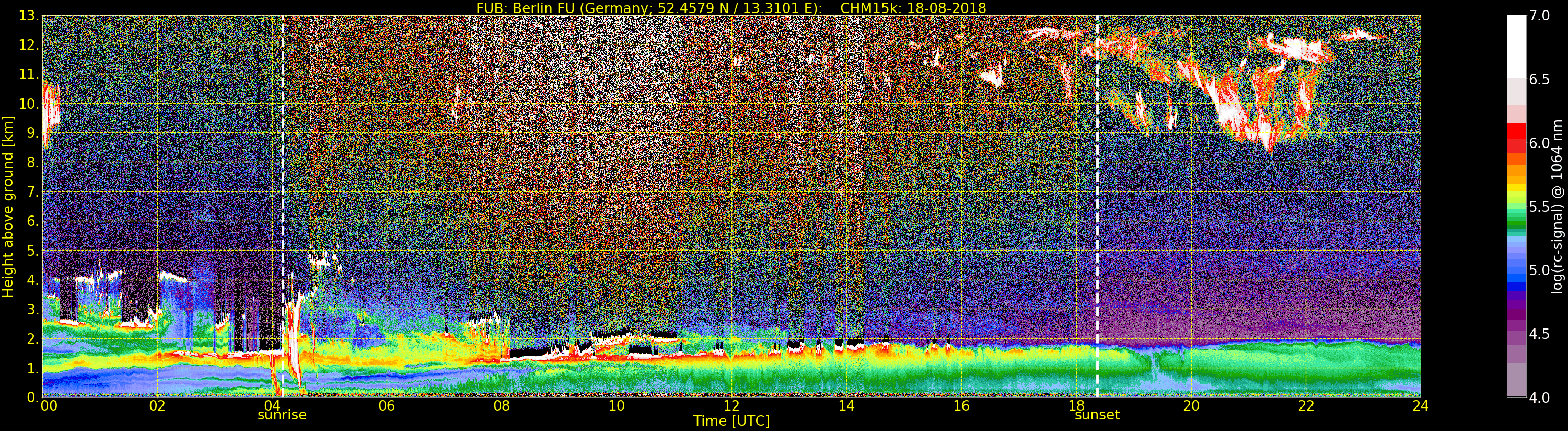Click the colorbar value '7.0'
This screenshot has height=431, width=1568.
[1539, 16]
